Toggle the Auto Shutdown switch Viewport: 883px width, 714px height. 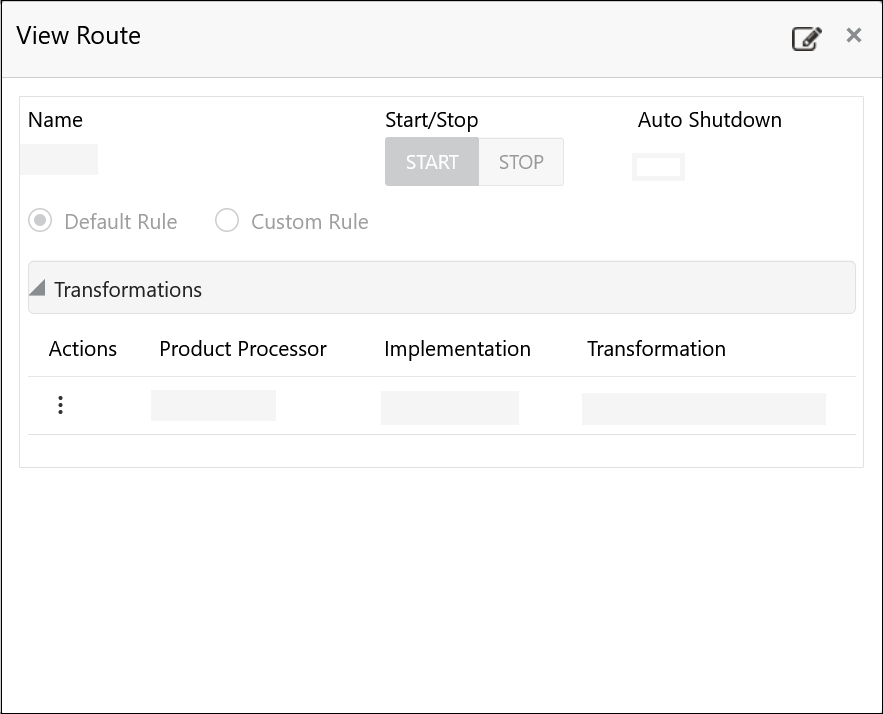(658, 167)
